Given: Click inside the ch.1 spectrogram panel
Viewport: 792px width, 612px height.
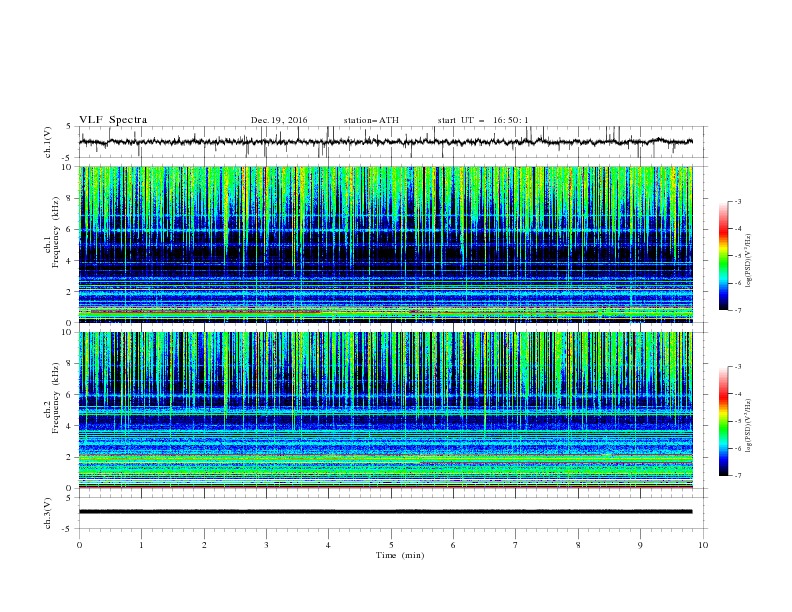Looking at the screenshot, I should click(x=385, y=244).
